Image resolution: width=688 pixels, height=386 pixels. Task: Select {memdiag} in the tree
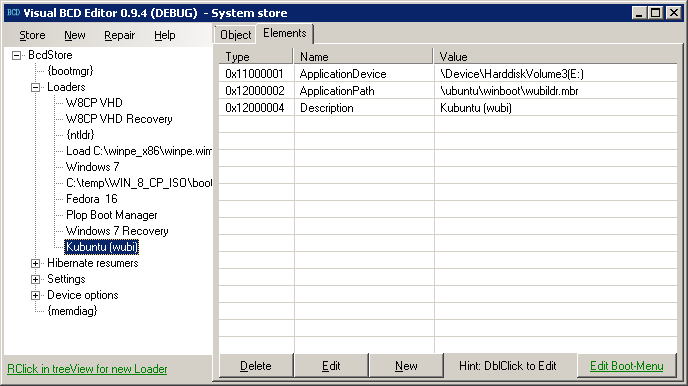click(x=72, y=311)
